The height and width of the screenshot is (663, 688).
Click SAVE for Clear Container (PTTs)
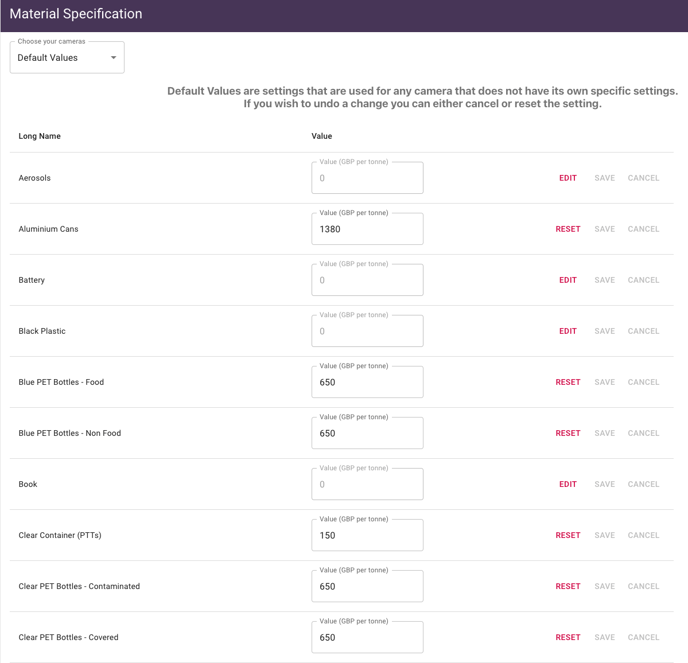604,535
